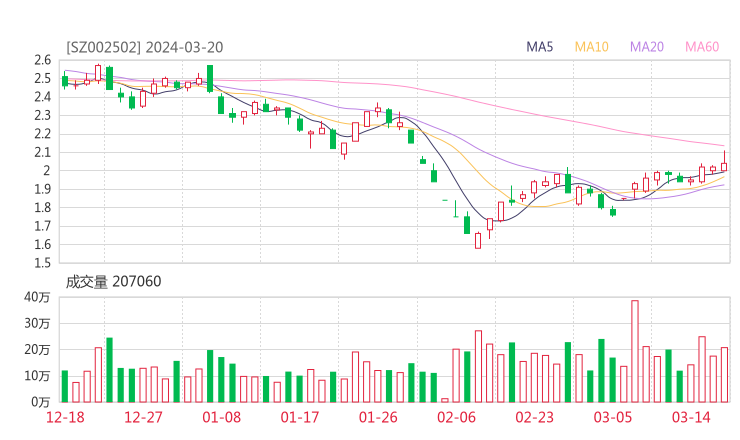The height and width of the screenshot is (440, 740).
Task: Click the 1.5 price axis label
Action: point(42,262)
